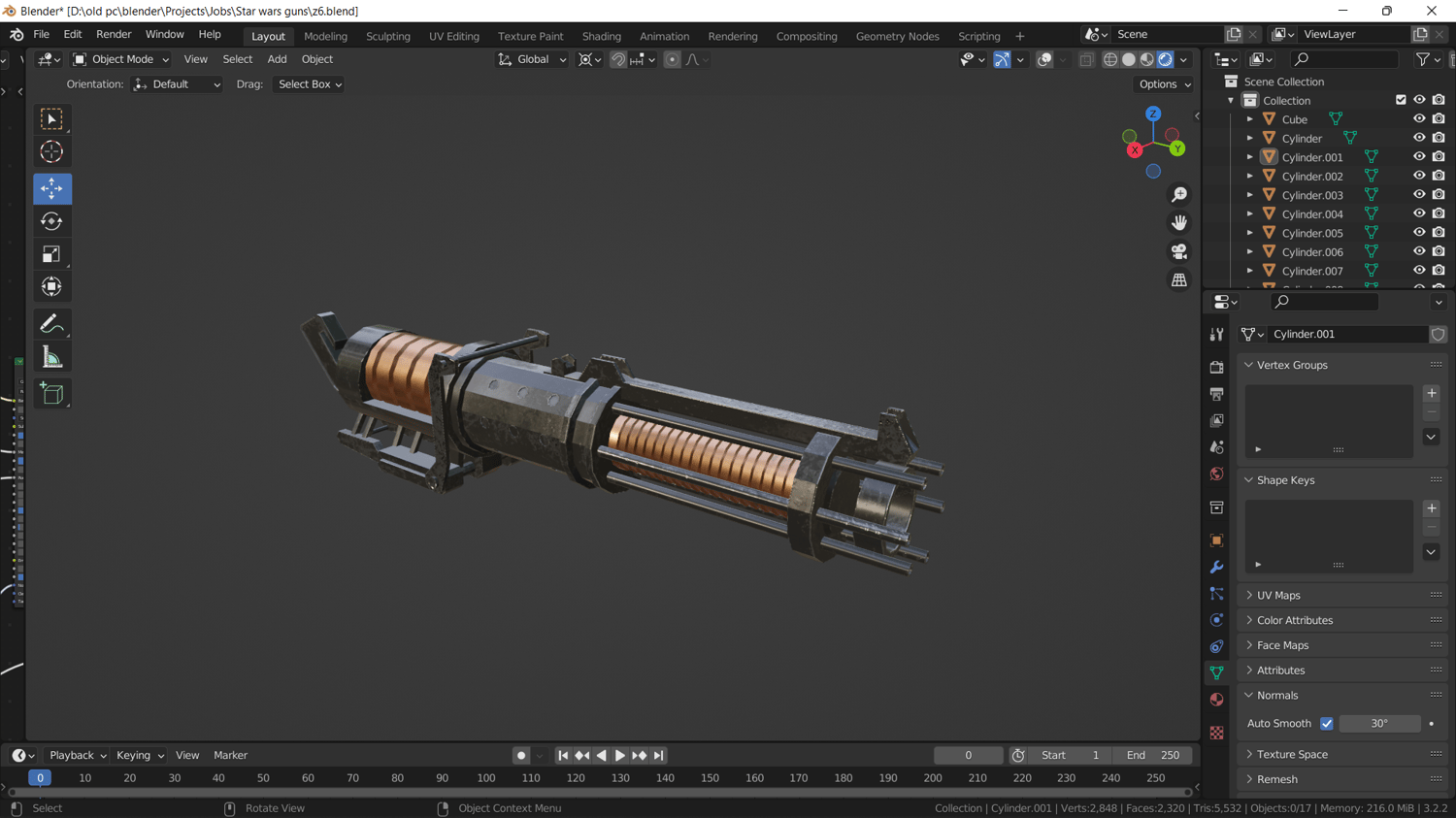Toggle the Auto Smooth checkbox

pyautogui.click(x=1327, y=724)
